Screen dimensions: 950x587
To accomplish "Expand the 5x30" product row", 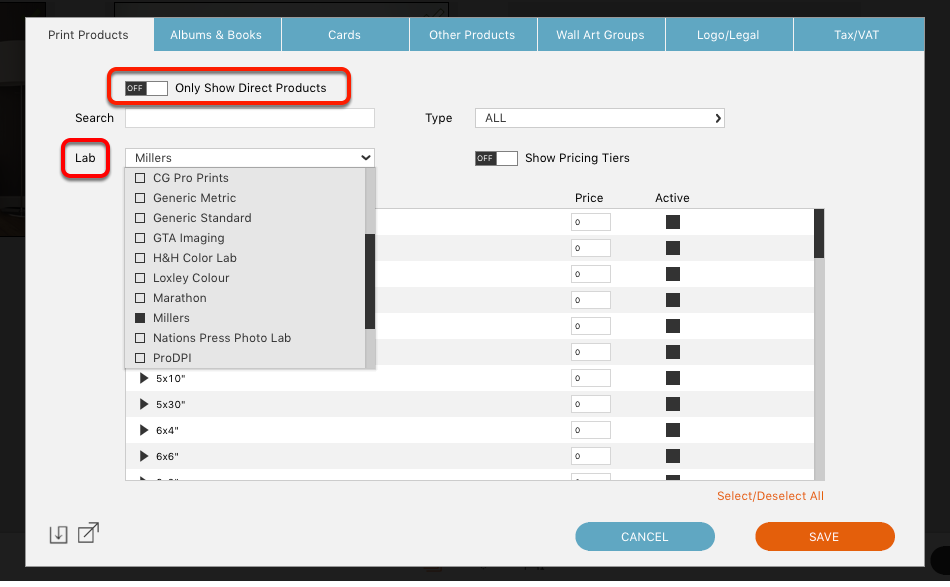I will click(144, 404).
